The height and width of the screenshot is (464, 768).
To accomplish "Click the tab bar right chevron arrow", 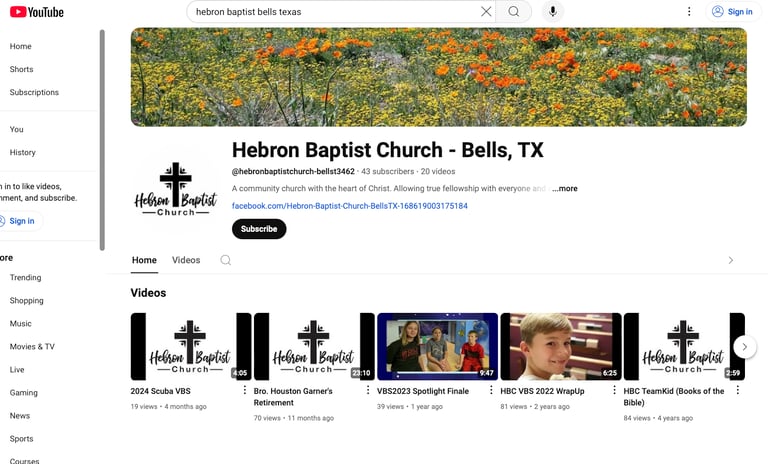I will 731,260.
